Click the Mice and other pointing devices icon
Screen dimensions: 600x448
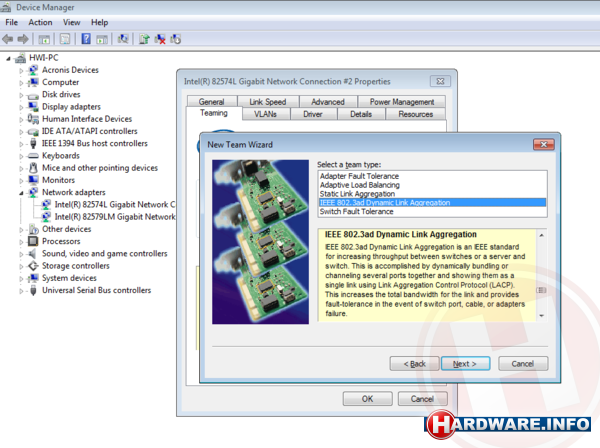coord(33,168)
